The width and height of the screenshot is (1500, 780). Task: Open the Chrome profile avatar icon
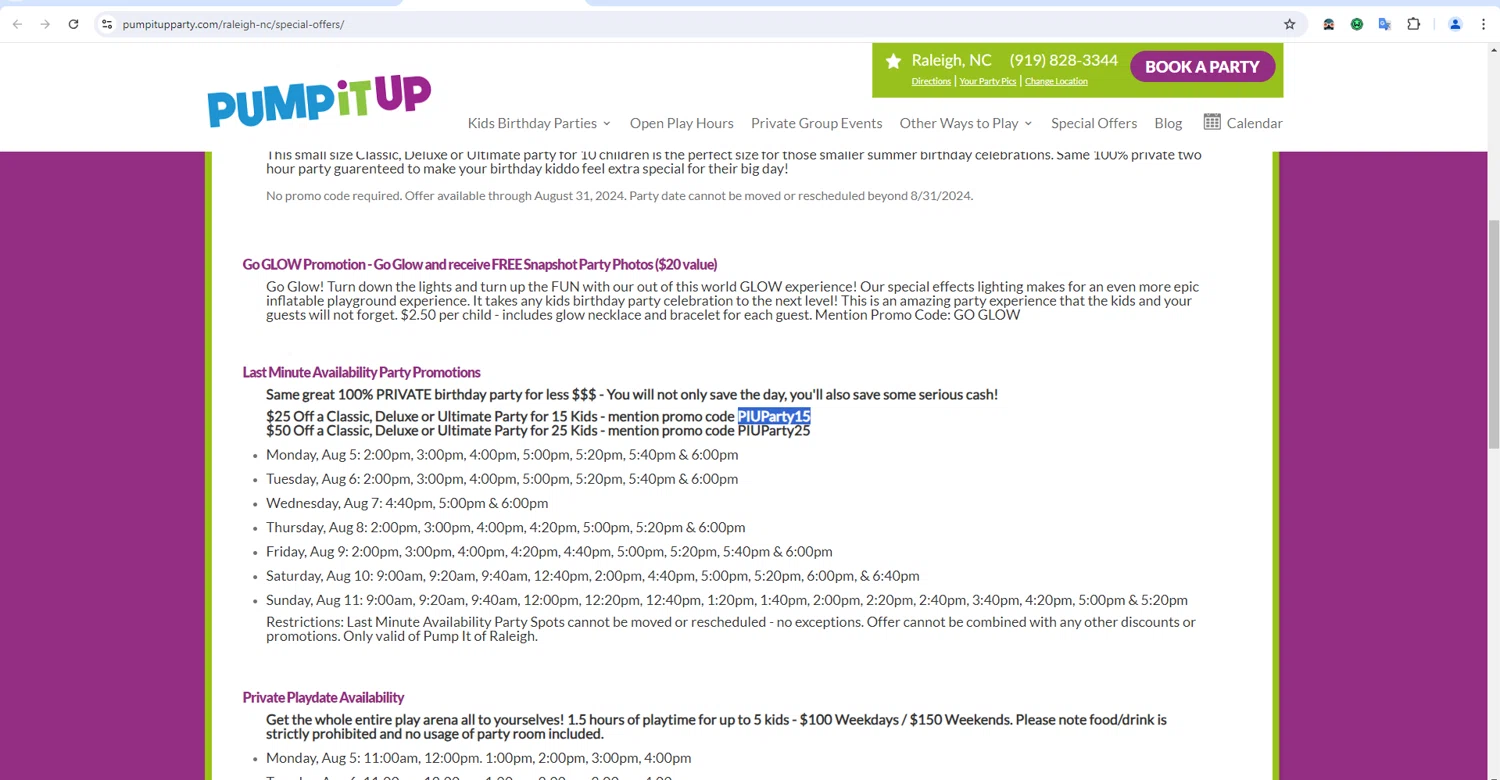coord(1456,24)
